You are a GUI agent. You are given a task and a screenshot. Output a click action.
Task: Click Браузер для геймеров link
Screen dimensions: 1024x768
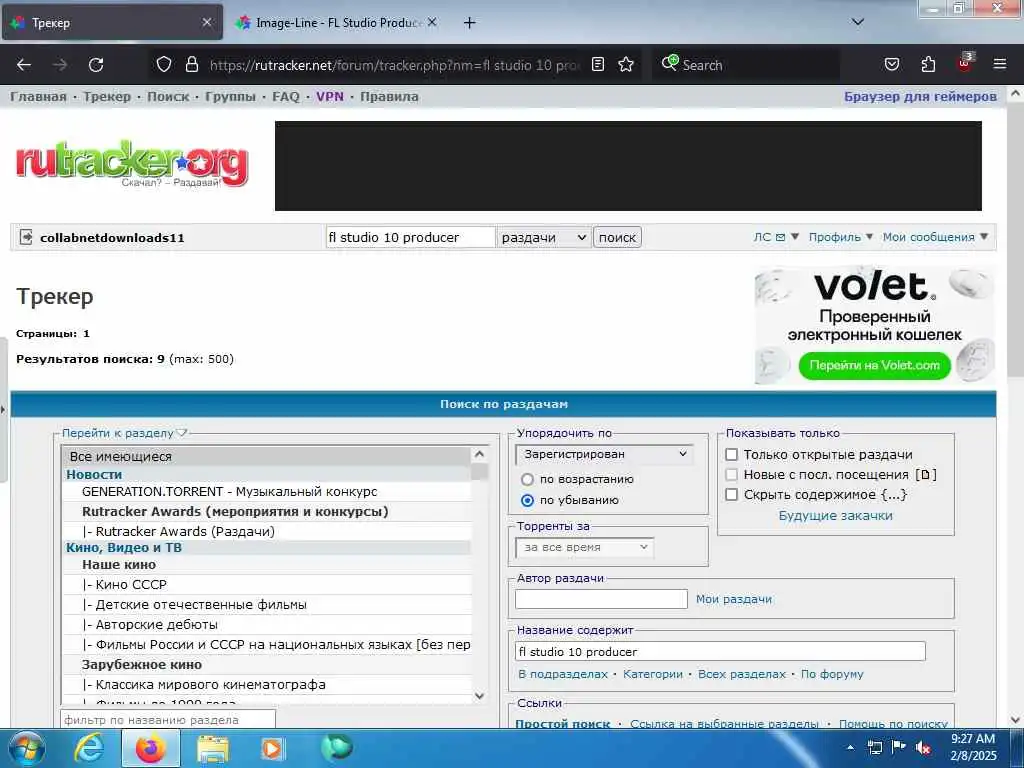[920, 97]
